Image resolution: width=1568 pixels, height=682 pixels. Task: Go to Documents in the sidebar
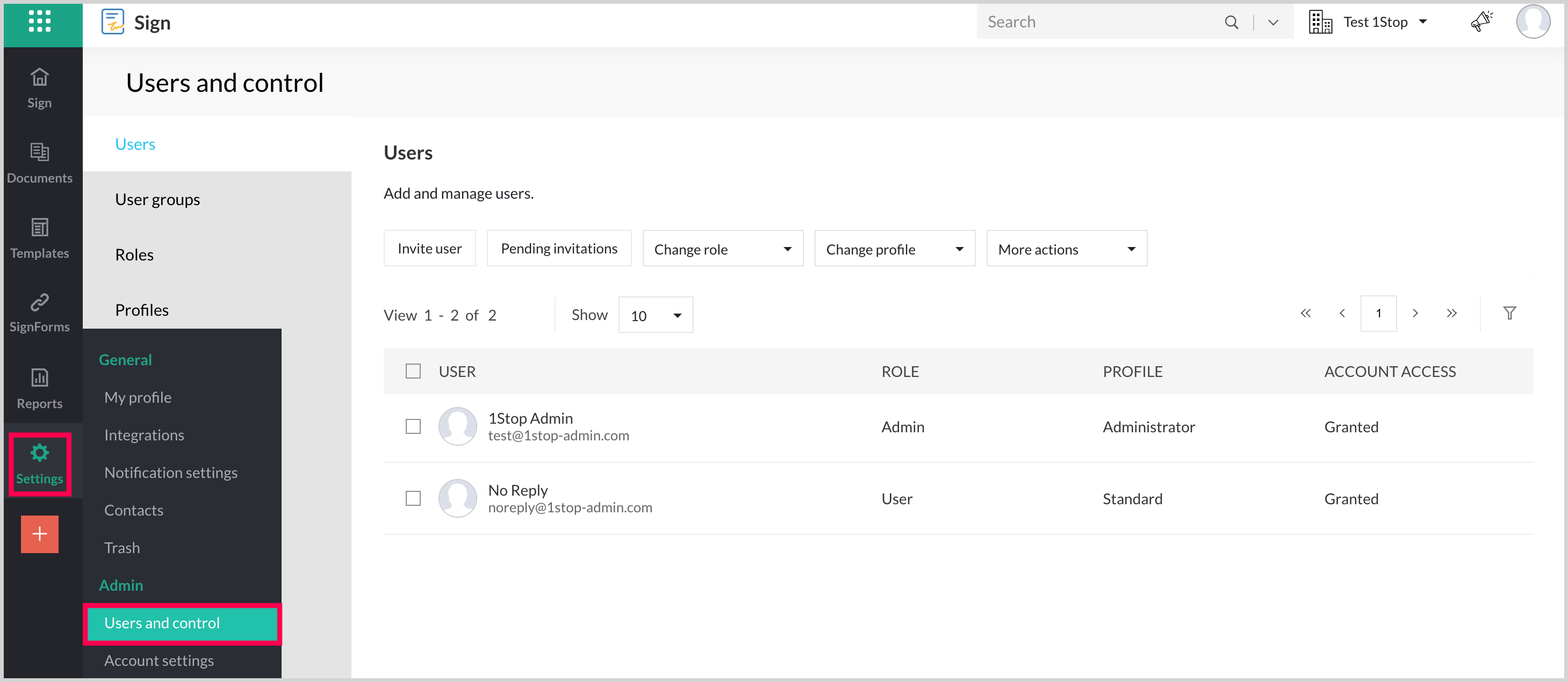pos(40,162)
